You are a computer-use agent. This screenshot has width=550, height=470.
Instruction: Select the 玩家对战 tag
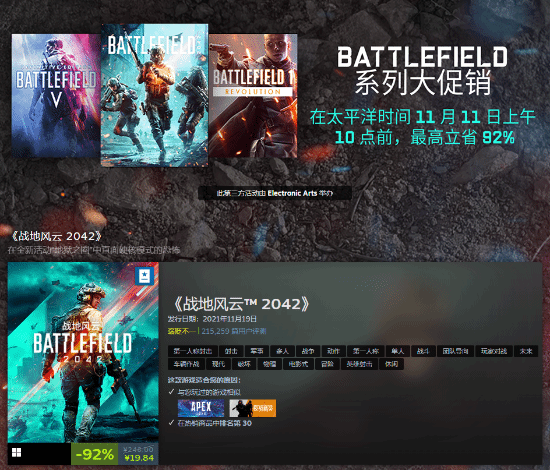tap(494, 351)
